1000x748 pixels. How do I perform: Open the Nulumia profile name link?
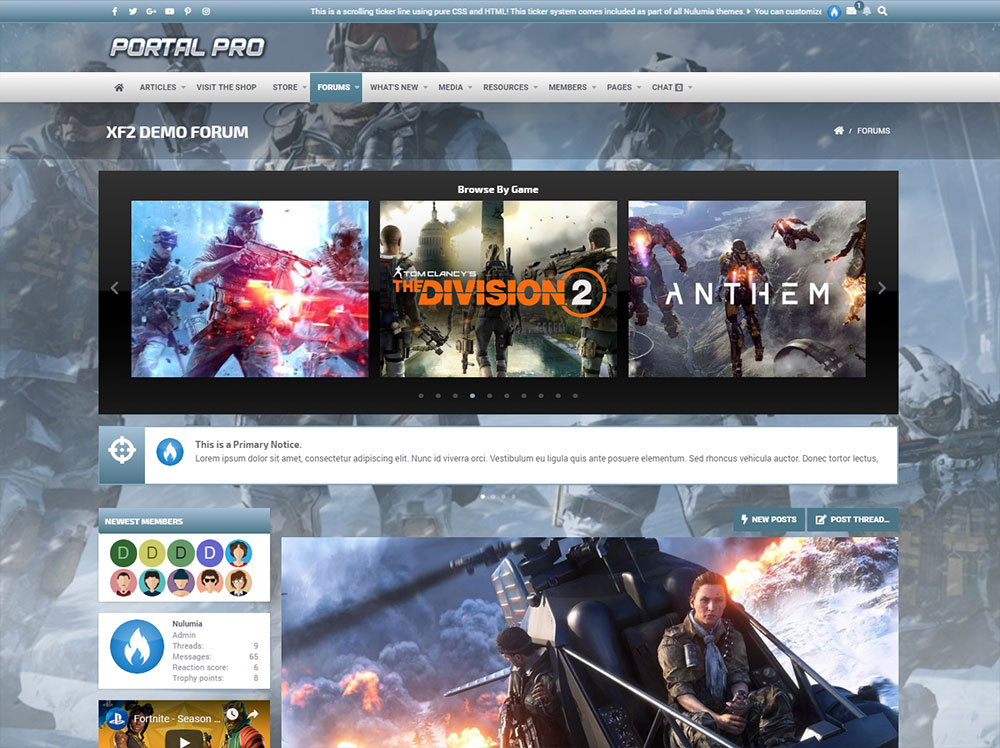[x=187, y=624]
